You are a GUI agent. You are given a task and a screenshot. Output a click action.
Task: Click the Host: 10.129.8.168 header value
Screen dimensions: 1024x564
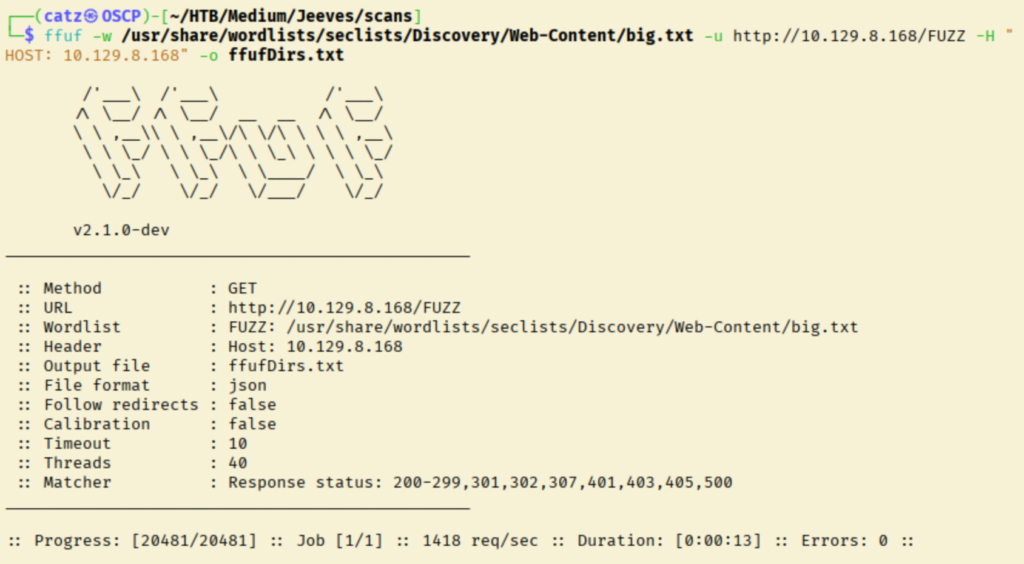point(315,347)
